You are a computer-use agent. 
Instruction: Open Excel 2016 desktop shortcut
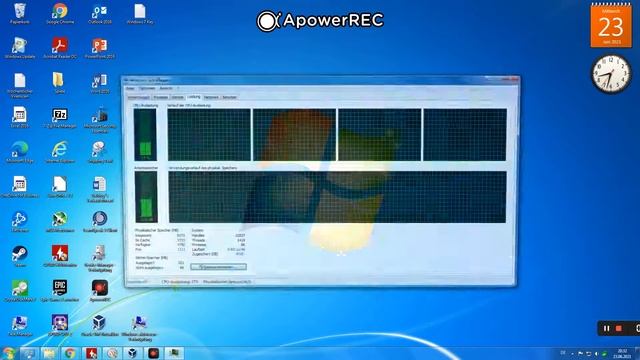(19, 118)
